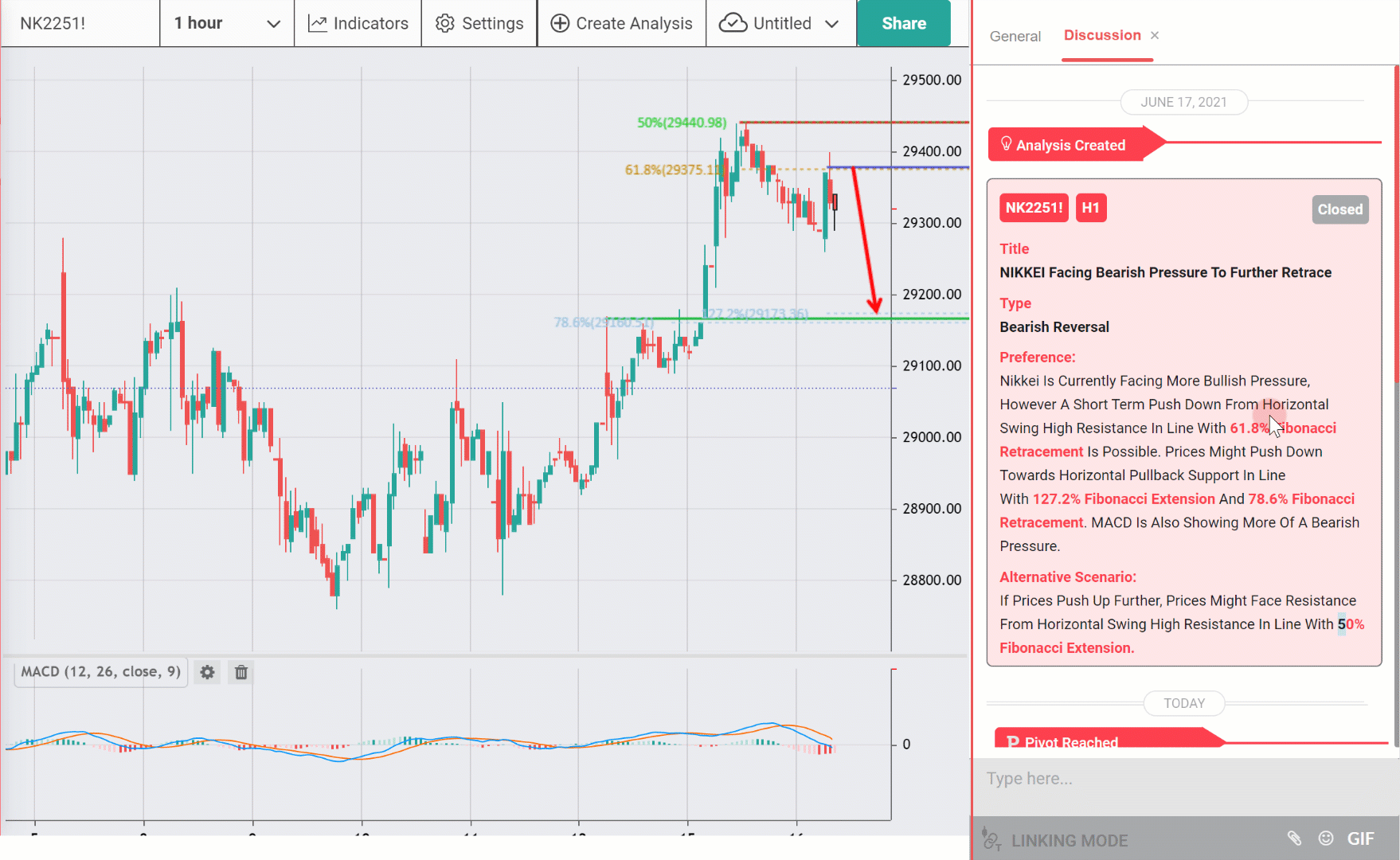Open the Untitled layout dropdown

pyautogui.click(x=780, y=23)
